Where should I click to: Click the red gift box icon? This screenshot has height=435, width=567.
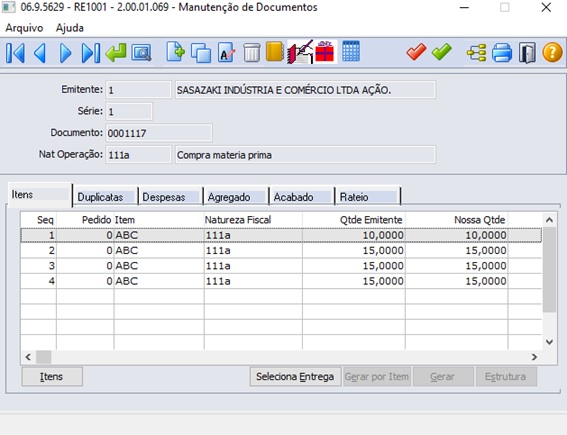pyautogui.click(x=325, y=52)
